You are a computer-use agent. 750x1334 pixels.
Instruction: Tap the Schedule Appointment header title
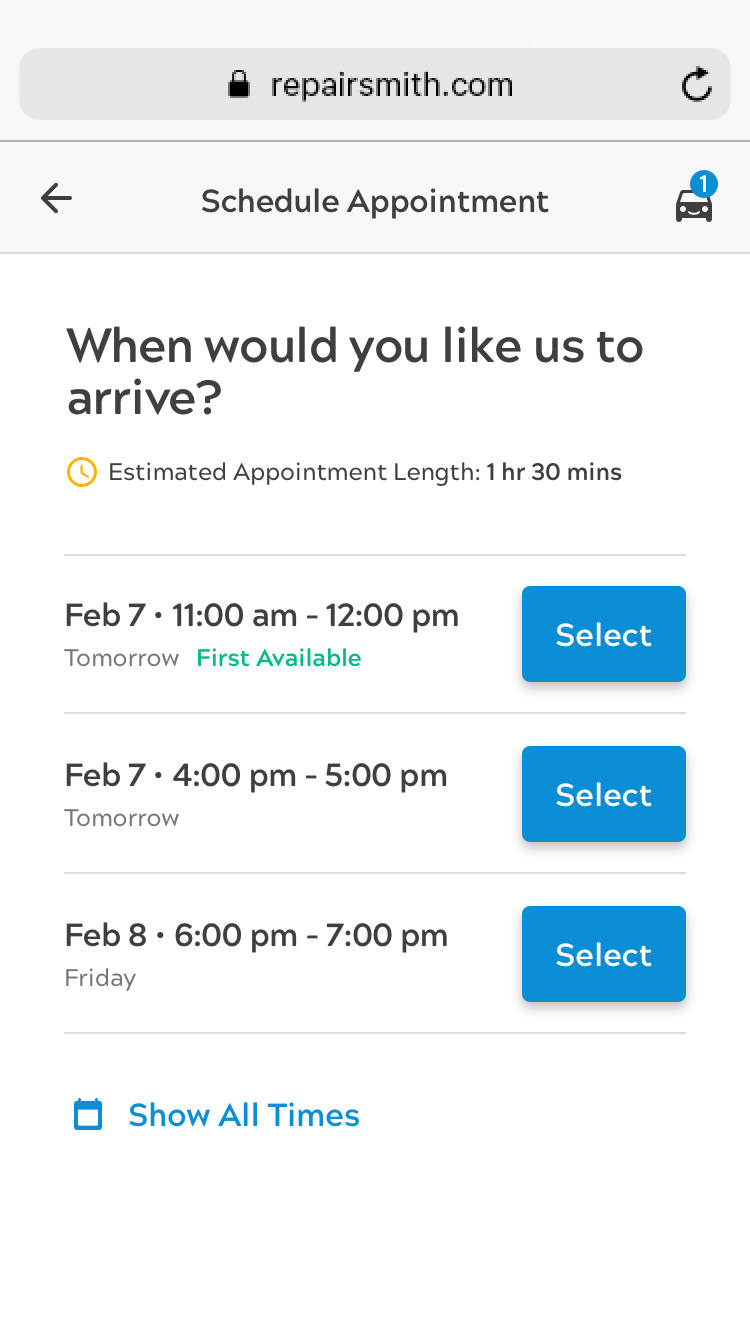375,201
